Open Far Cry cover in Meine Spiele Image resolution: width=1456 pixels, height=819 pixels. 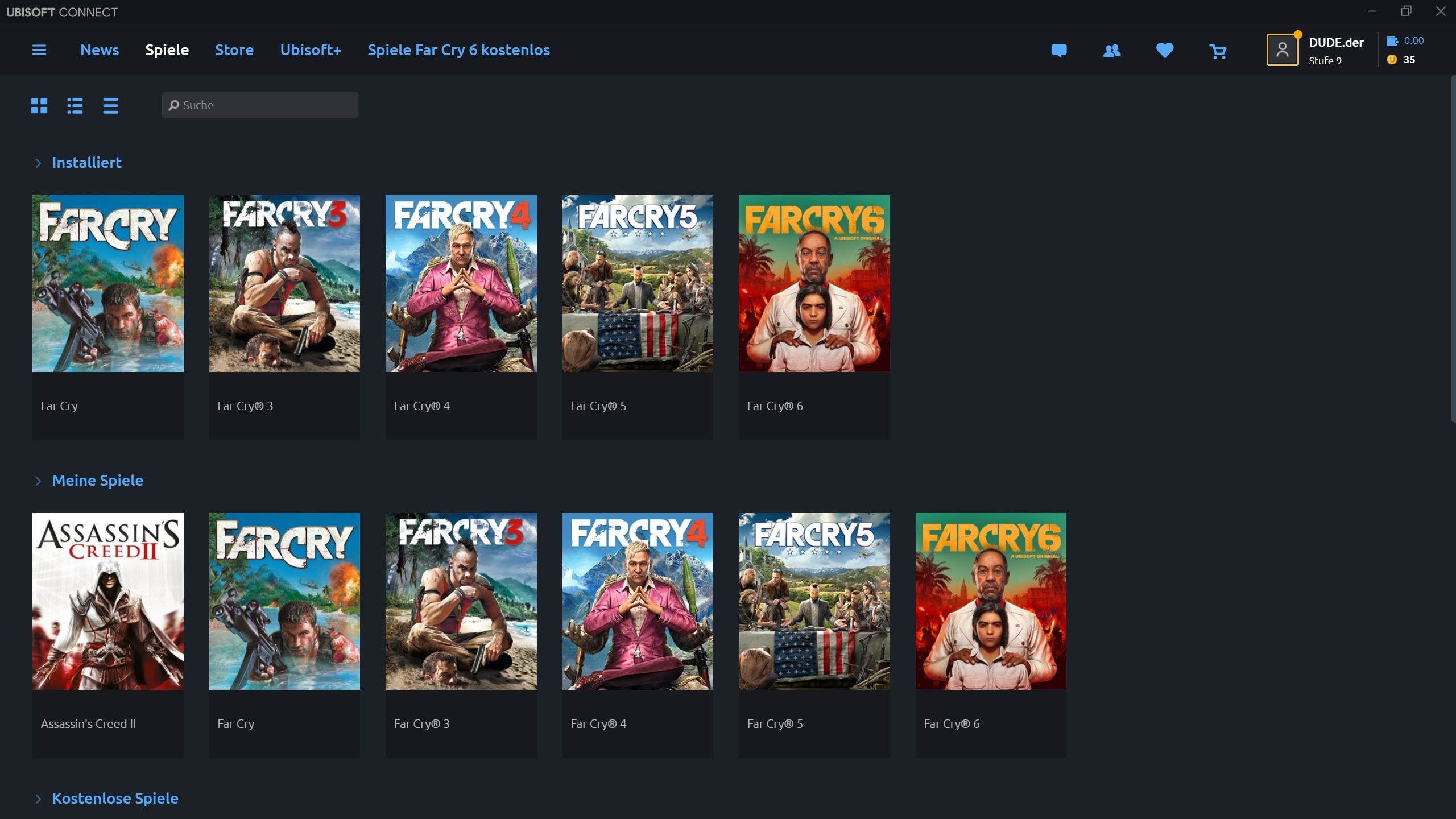(284, 601)
